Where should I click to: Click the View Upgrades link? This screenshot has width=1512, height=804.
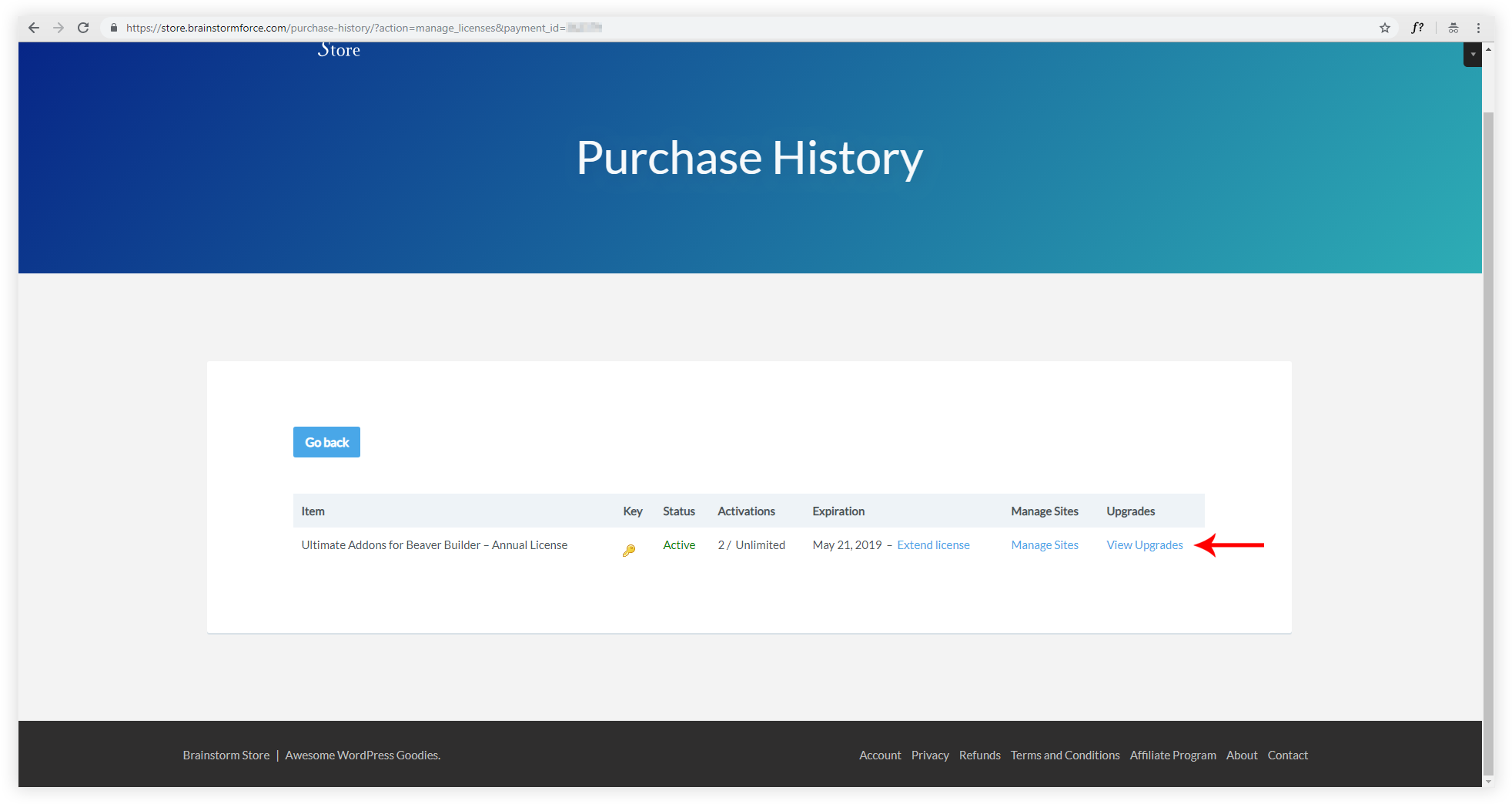1144,545
